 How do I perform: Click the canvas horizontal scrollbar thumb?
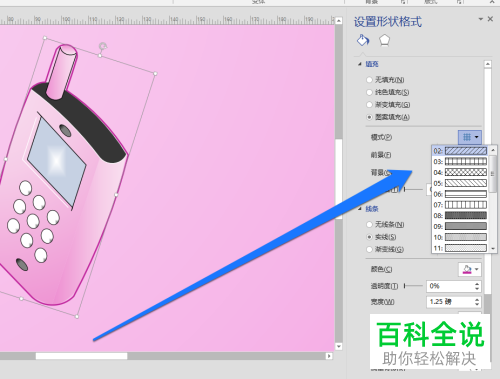tap(82, 356)
